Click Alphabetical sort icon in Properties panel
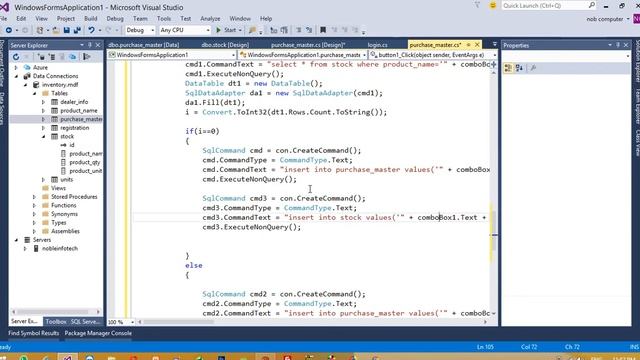The height and width of the screenshot is (360, 640). click(x=519, y=68)
